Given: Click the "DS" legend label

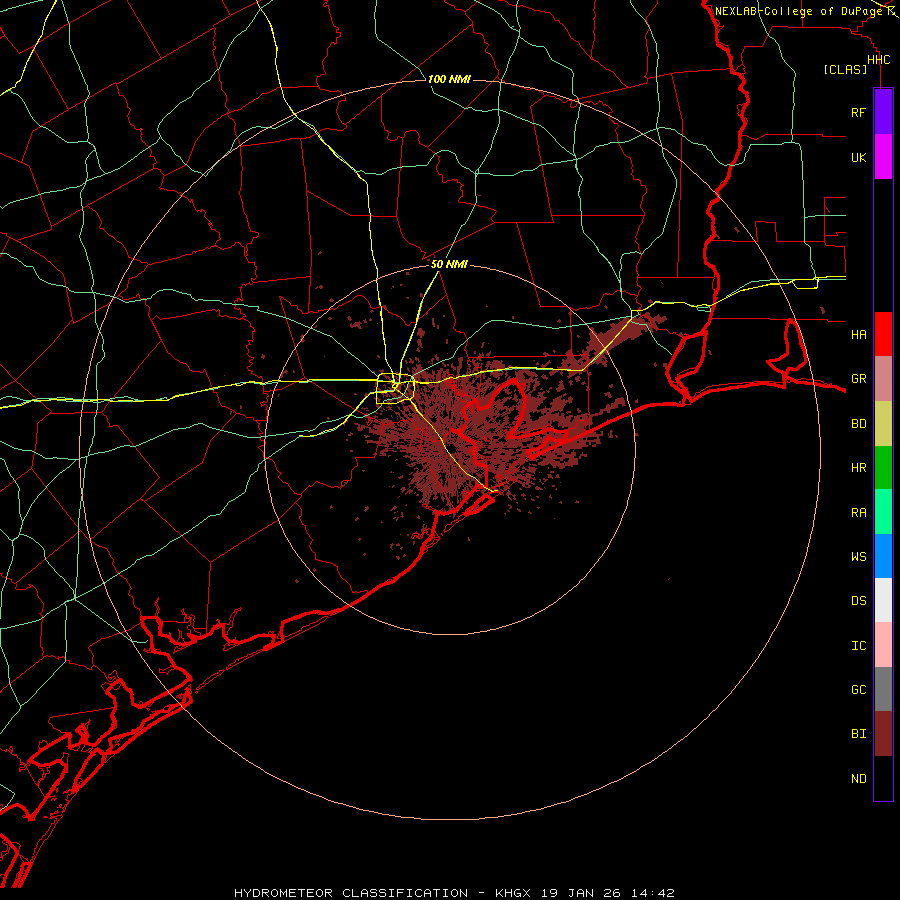Looking at the screenshot, I should [x=858, y=601].
